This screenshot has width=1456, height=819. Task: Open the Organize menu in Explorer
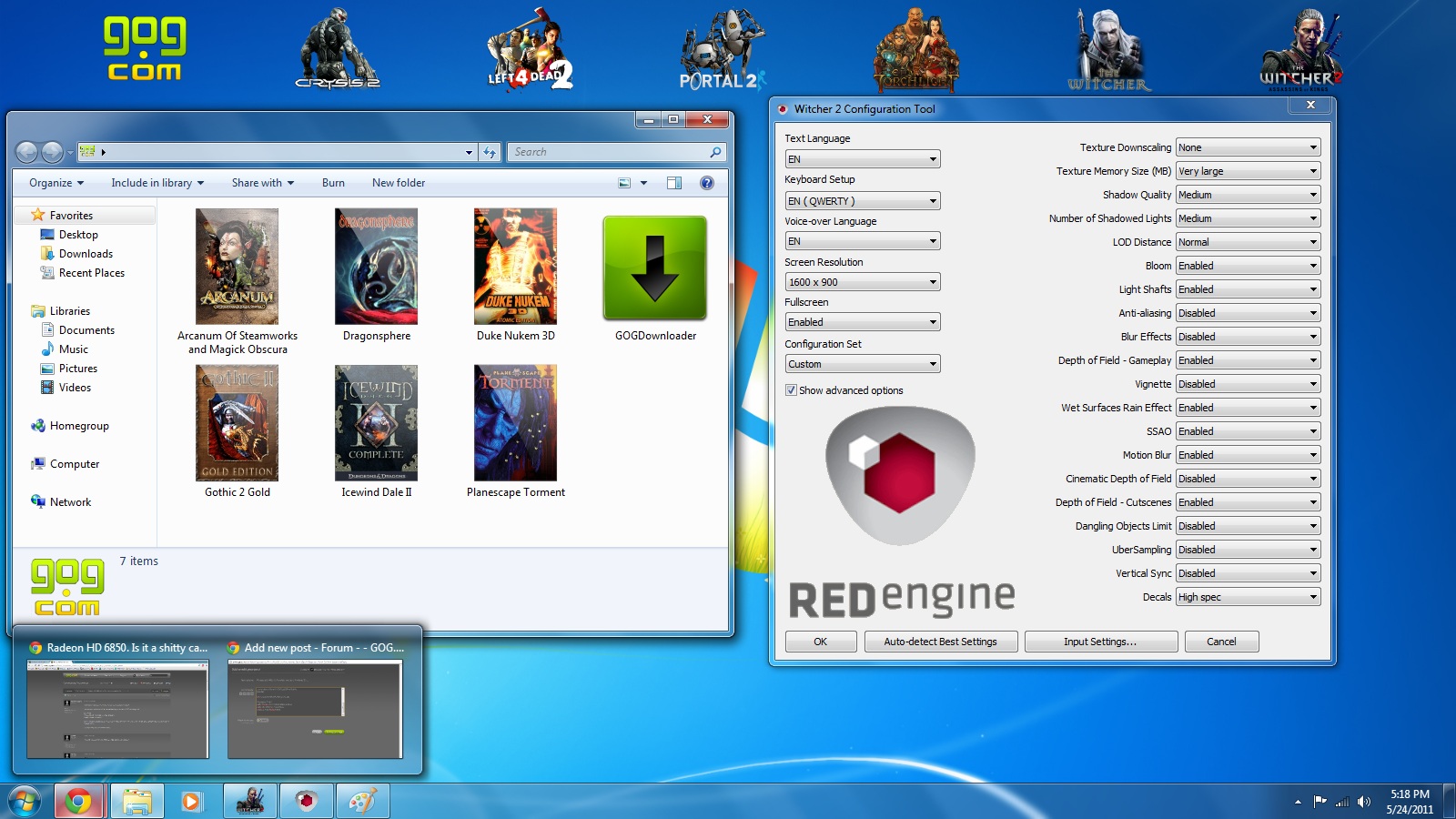click(x=56, y=183)
